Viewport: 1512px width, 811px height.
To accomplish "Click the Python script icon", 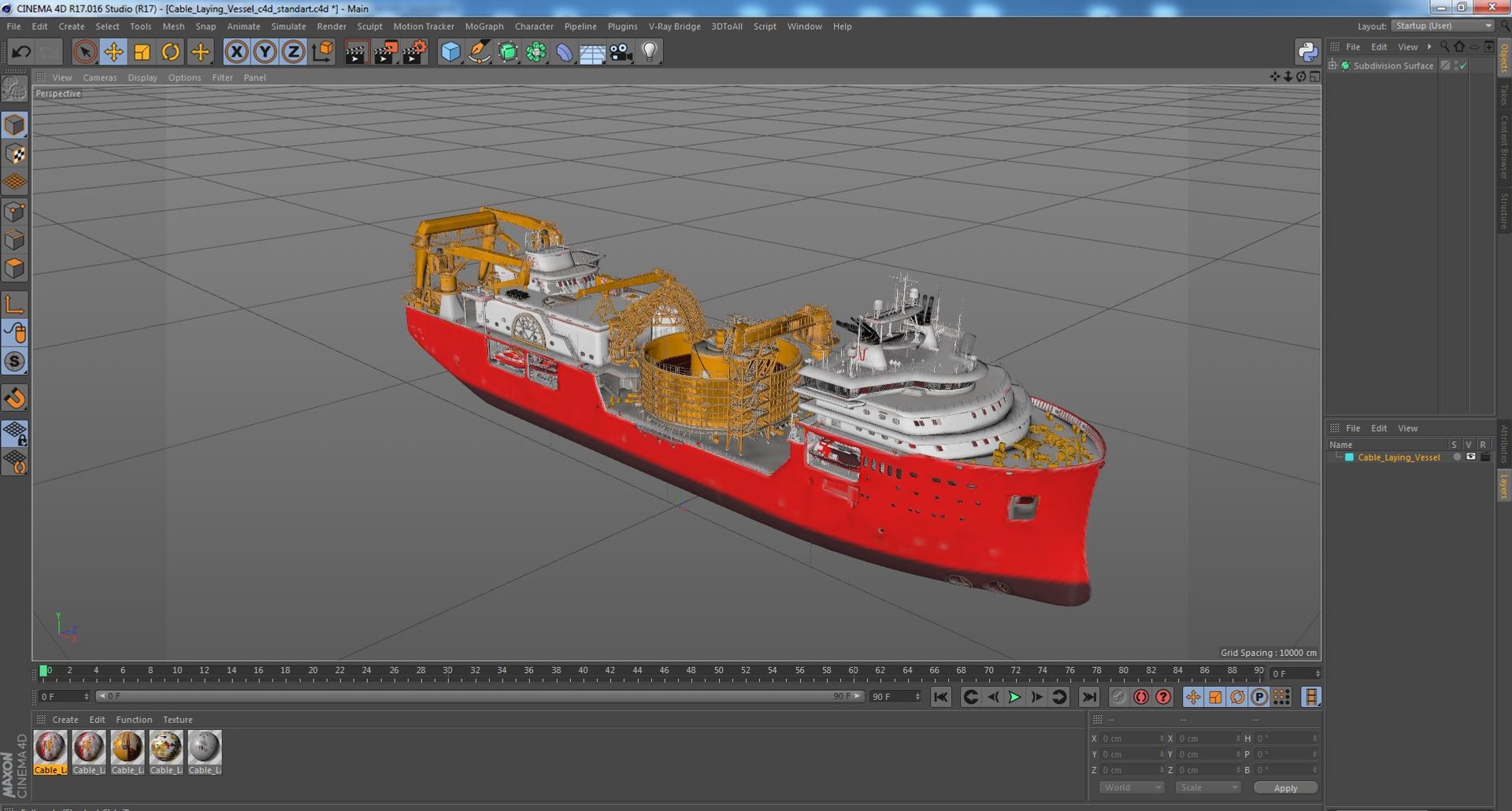I will point(1307,52).
